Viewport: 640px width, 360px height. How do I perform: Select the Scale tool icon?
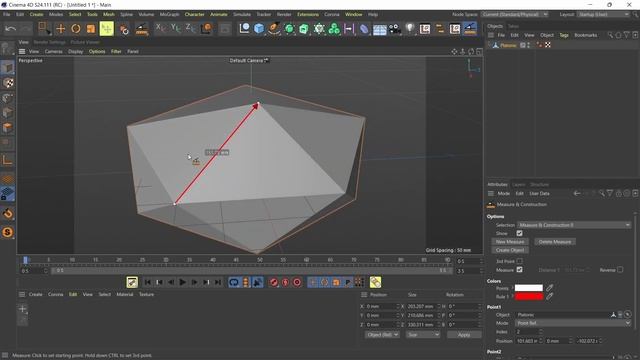click(91, 29)
